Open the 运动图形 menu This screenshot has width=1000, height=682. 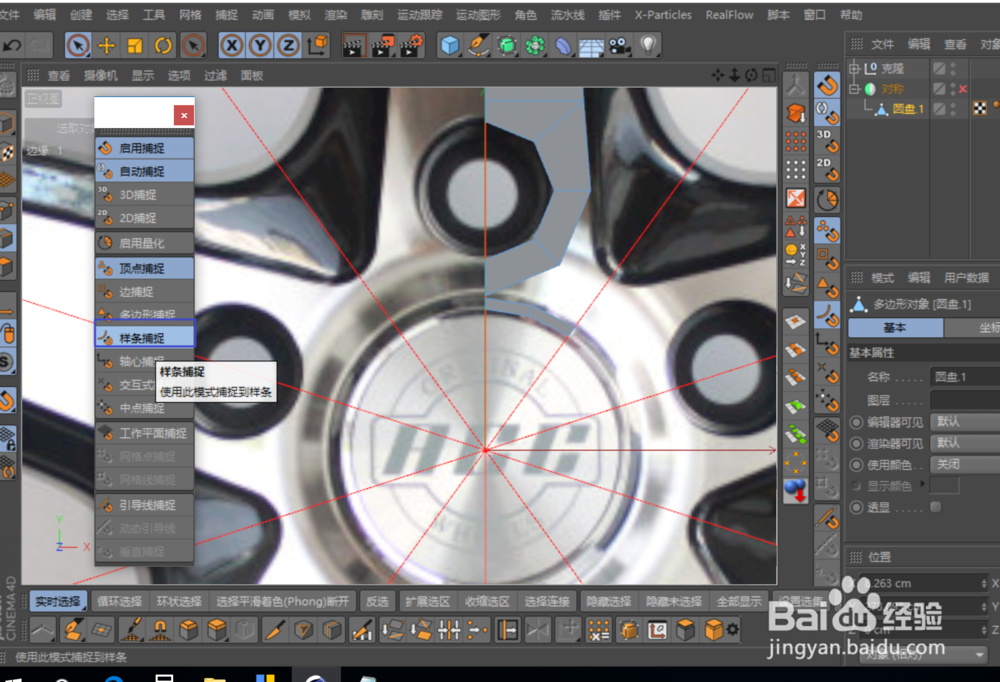tap(478, 15)
